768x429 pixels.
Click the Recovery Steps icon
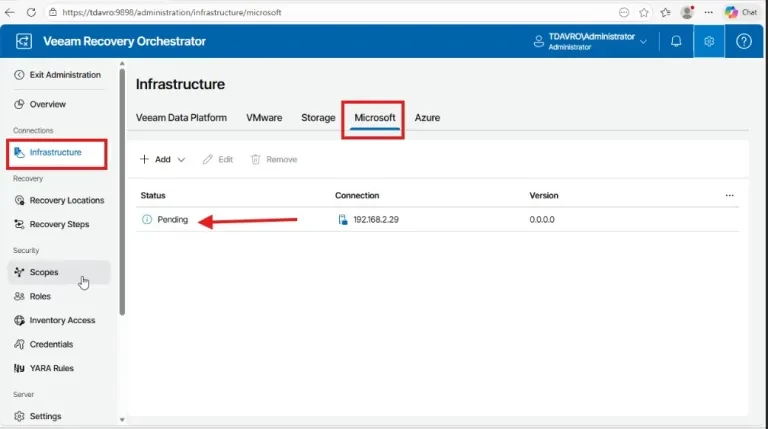pos(19,224)
